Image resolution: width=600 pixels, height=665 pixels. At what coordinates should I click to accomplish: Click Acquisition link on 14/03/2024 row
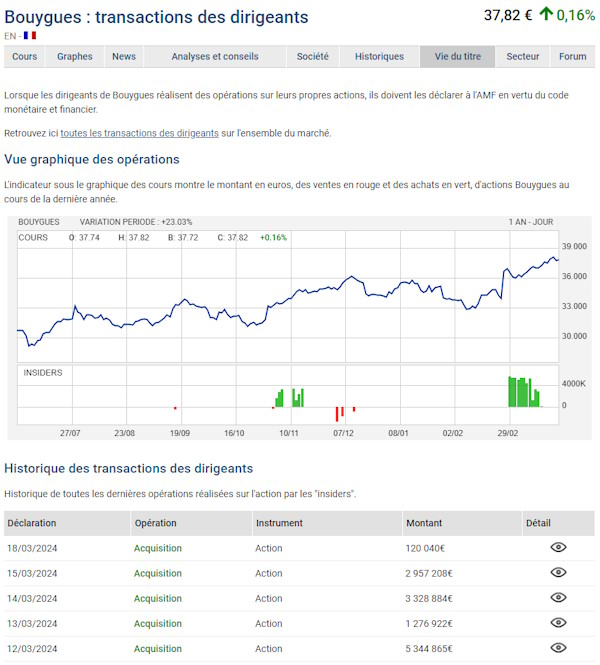158,598
